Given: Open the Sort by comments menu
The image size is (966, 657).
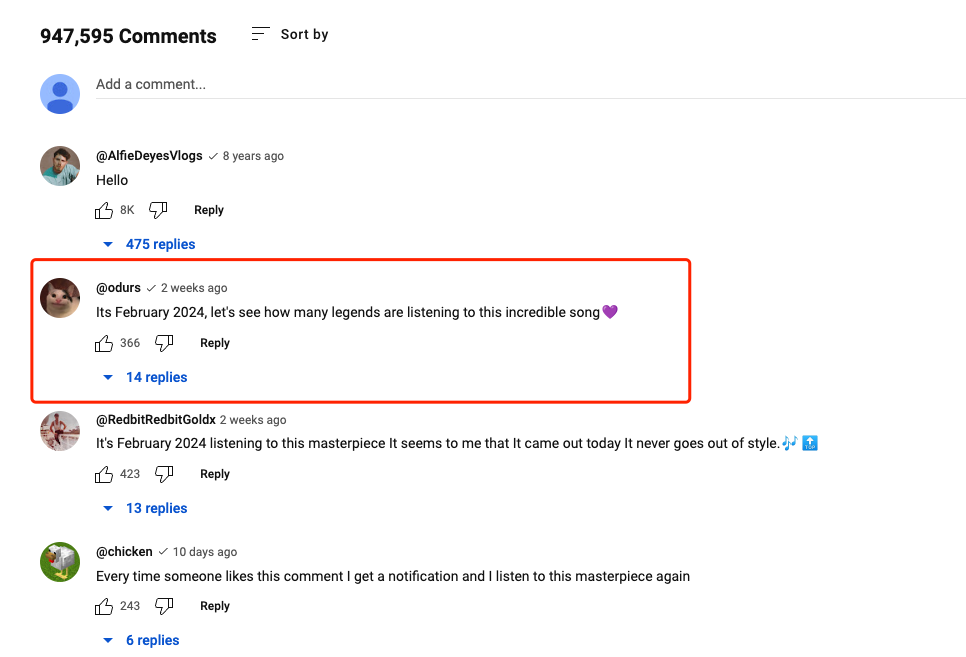Looking at the screenshot, I should pyautogui.click(x=289, y=34).
